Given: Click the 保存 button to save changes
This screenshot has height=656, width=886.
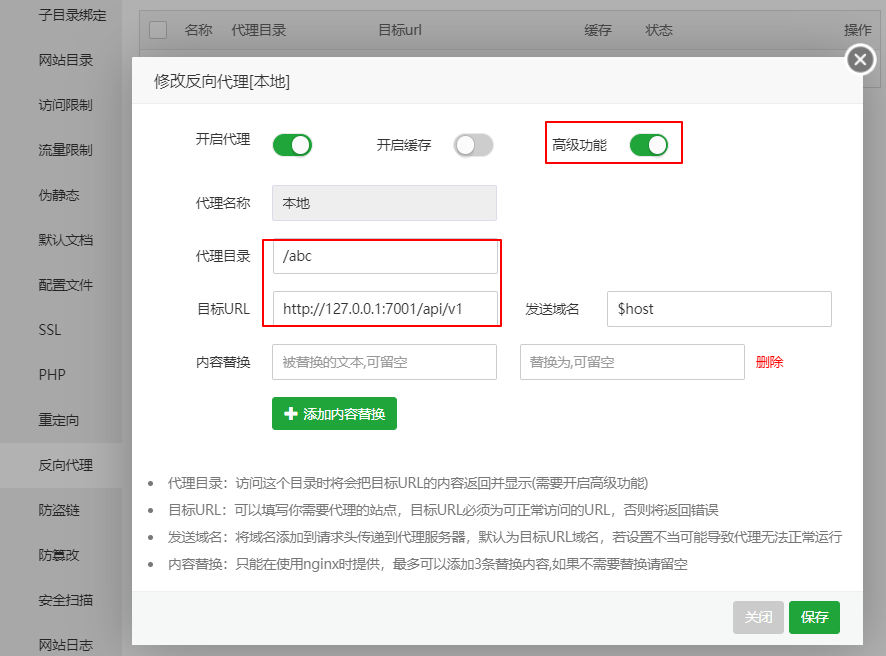Looking at the screenshot, I should pyautogui.click(x=814, y=617).
